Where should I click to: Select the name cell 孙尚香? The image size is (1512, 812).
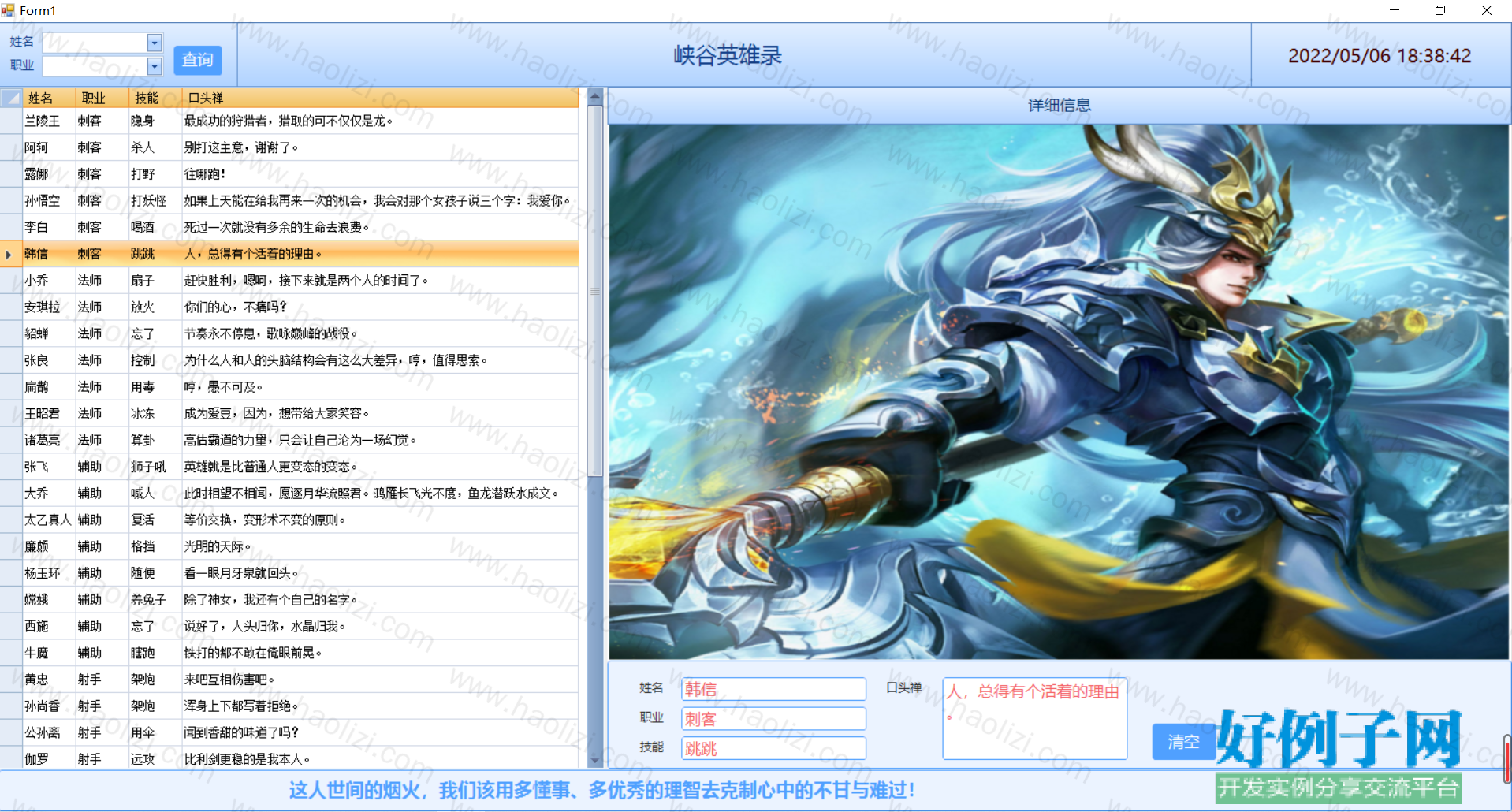tap(49, 706)
